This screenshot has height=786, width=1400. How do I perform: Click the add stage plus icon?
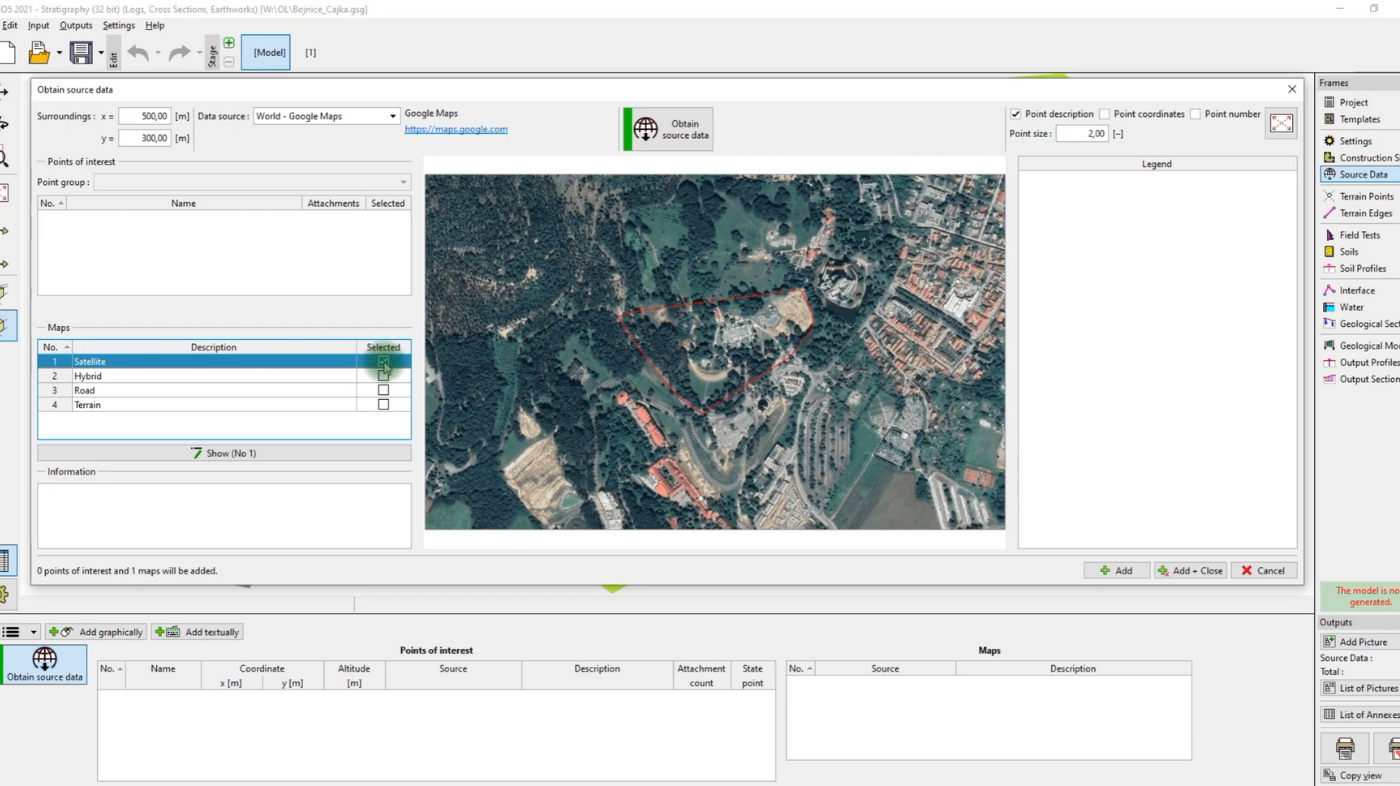[x=229, y=43]
